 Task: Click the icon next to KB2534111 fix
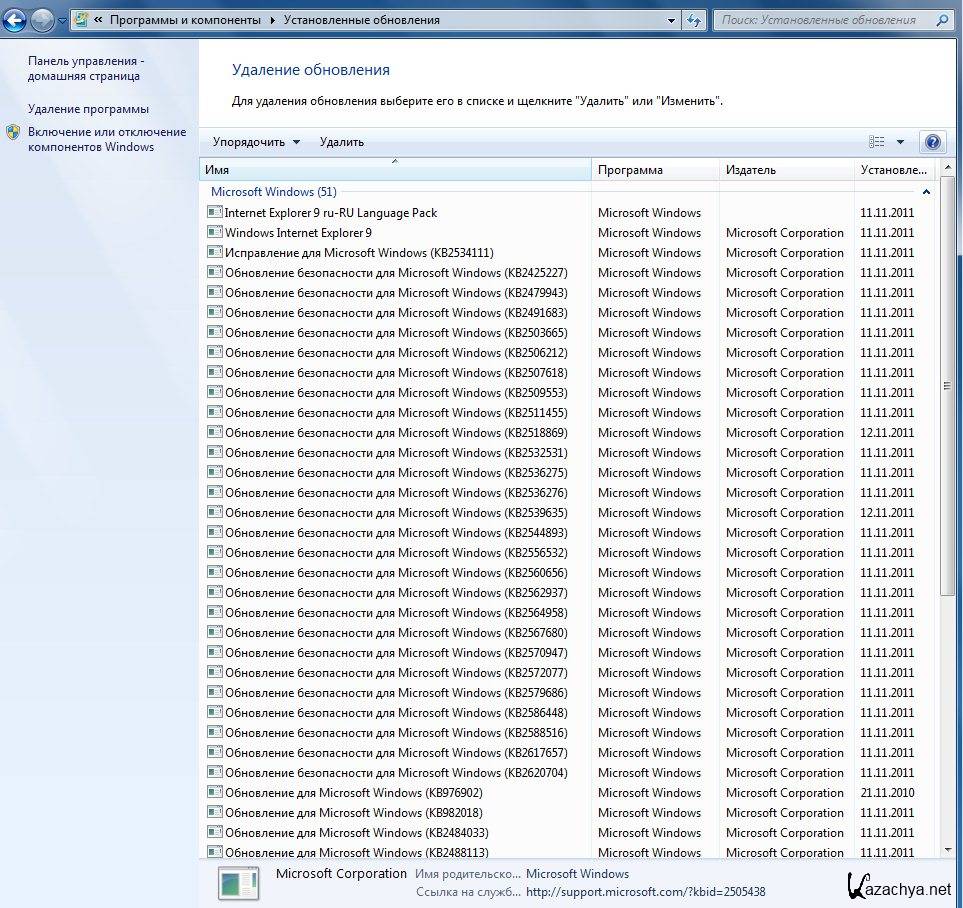click(x=214, y=252)
